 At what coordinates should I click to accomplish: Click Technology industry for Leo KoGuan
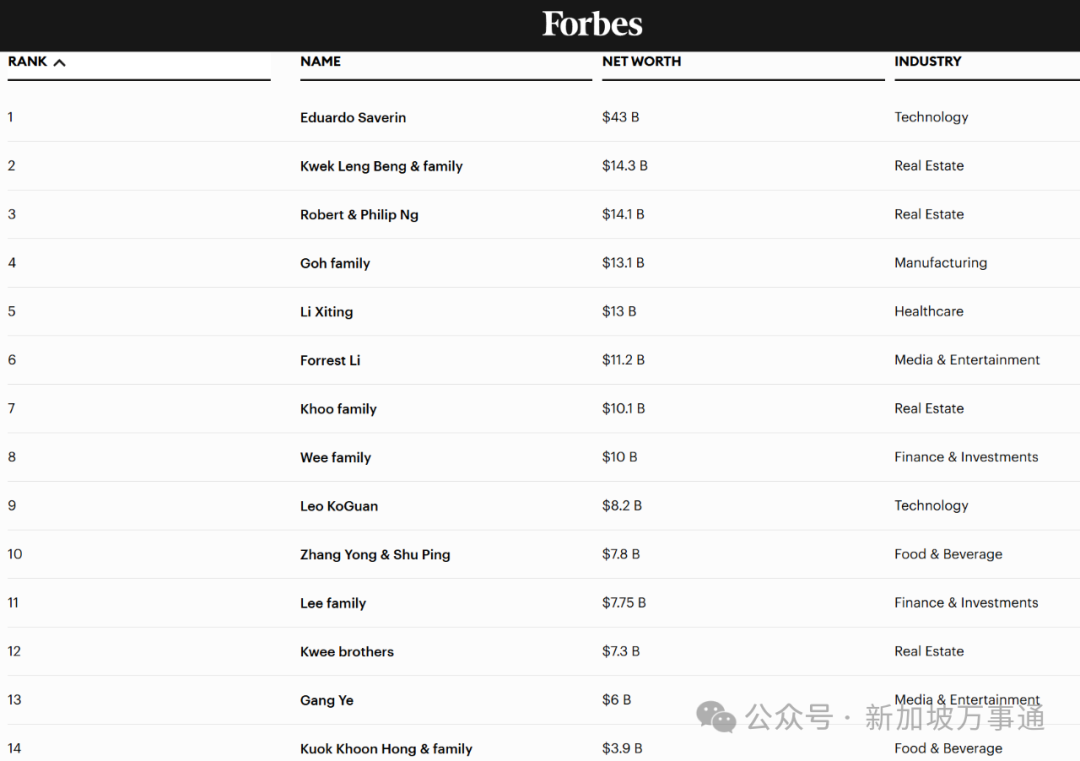(931, 506)
